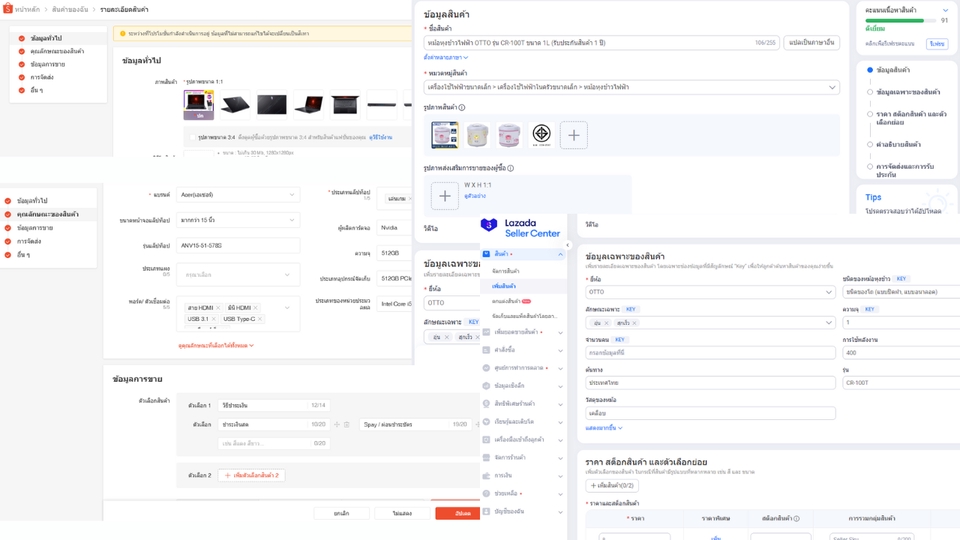Select the laptop cover image thumbnail

(198, 105)
